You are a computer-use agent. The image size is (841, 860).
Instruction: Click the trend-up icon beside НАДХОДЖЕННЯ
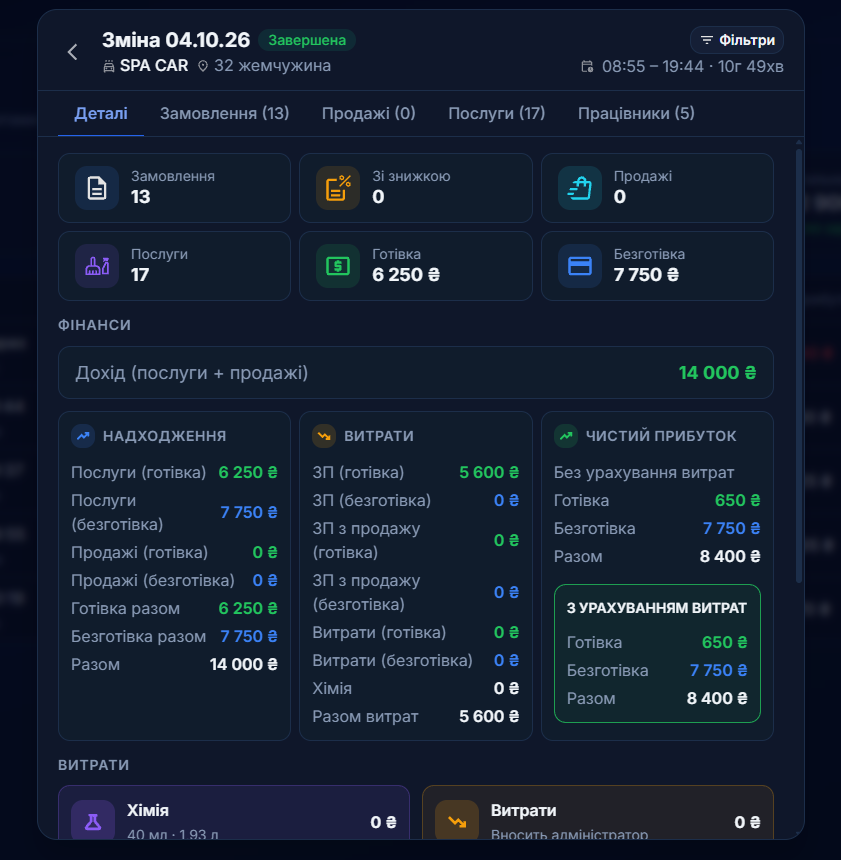(83, 436)
